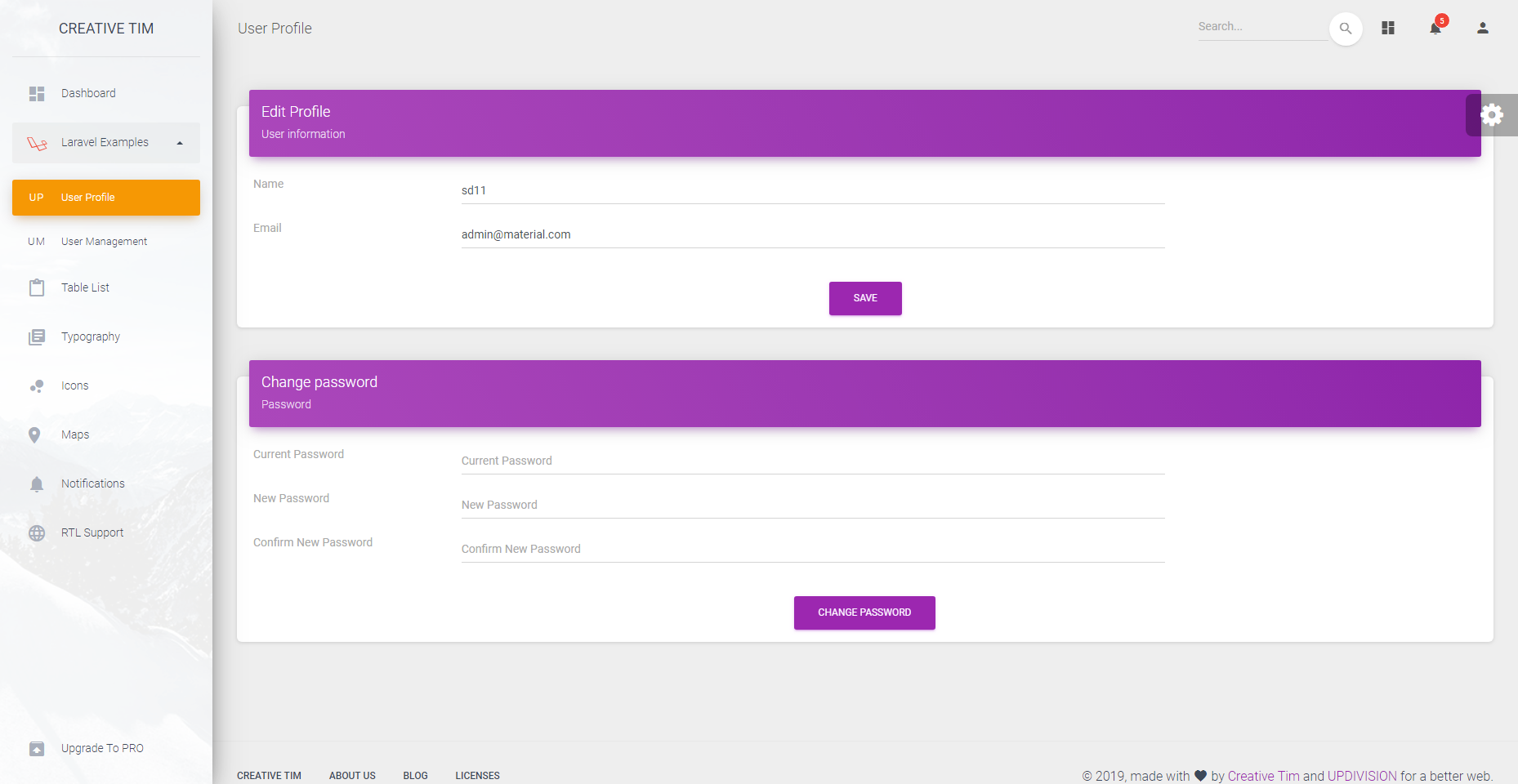Image resolution: width=1518 pixels, height=784 pixels.
Task: Go to Typography page
Action: (x=106, y=336)
